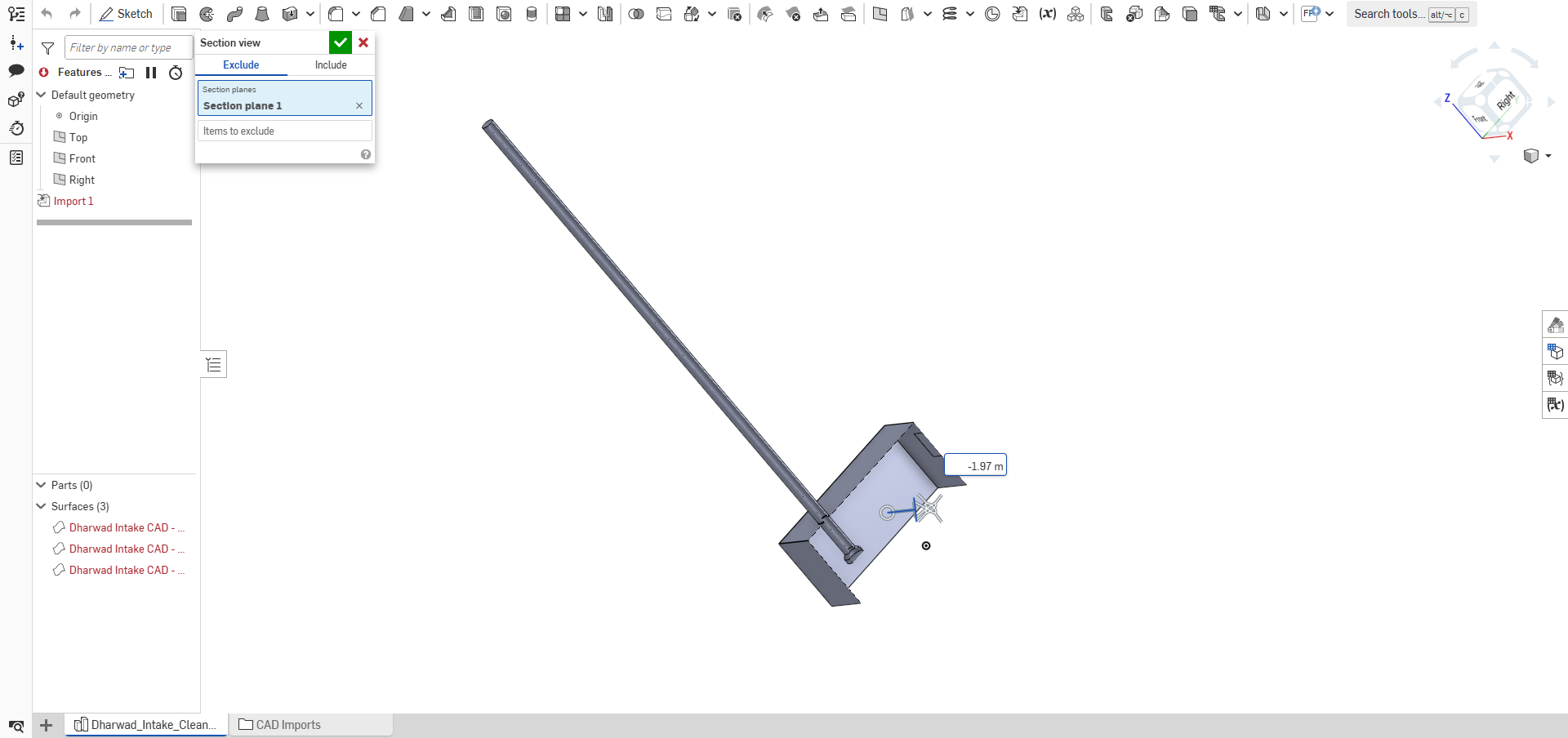Toggle the Appearance panel on the right sidebar

1555,324
